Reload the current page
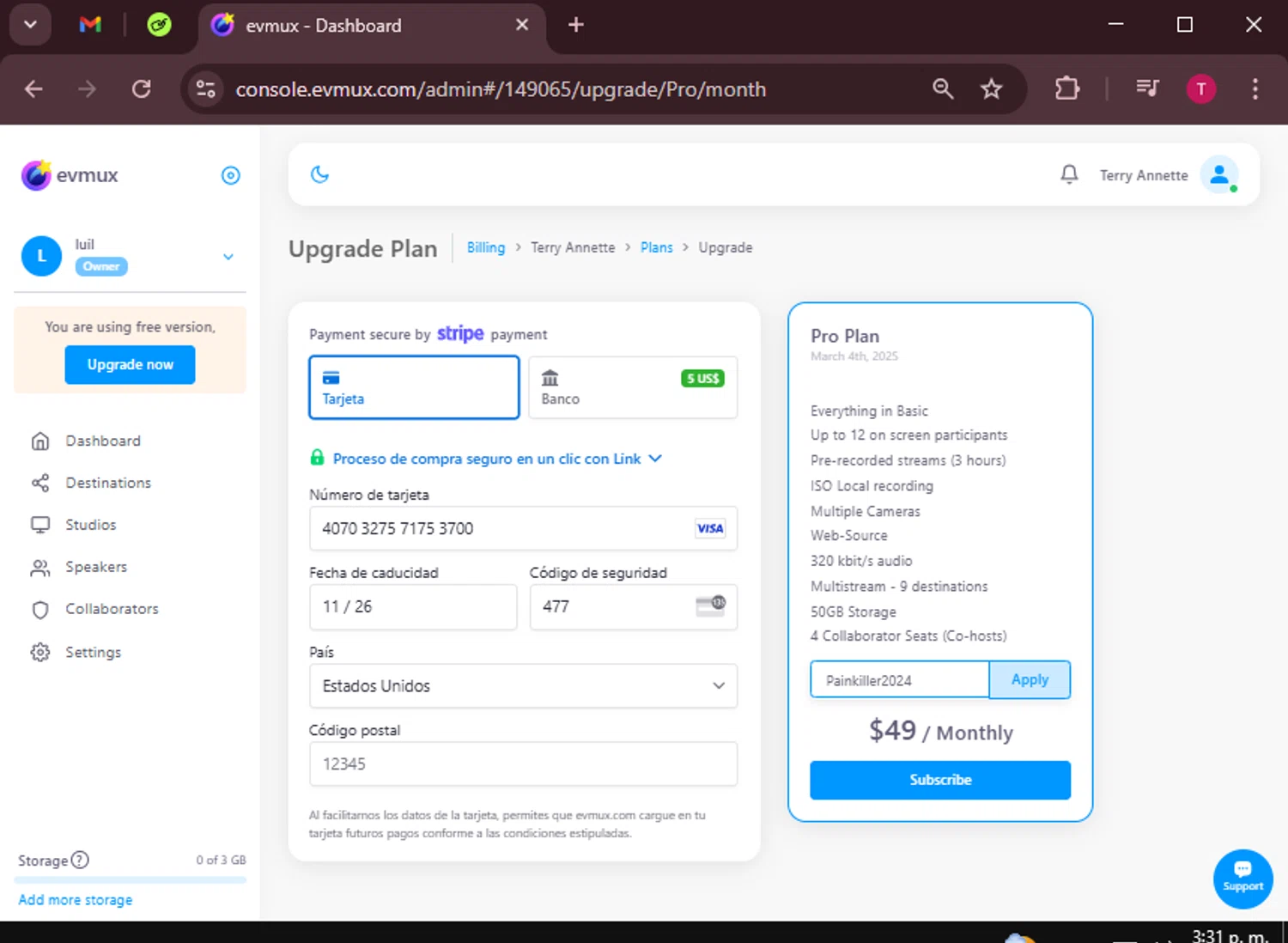 141,88
